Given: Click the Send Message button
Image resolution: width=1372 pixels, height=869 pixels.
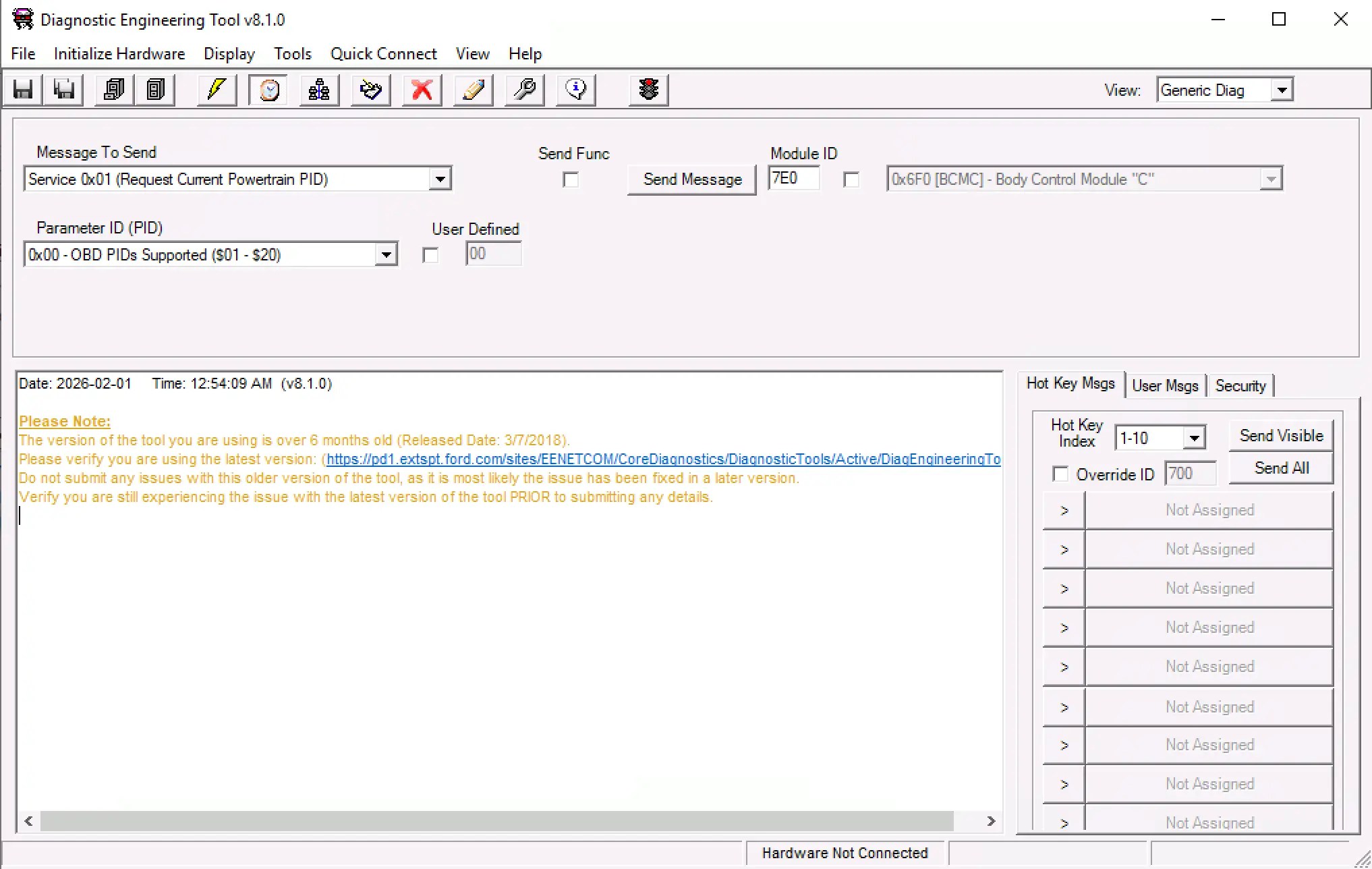Looking at the screenshot, I should pos(691,179).
